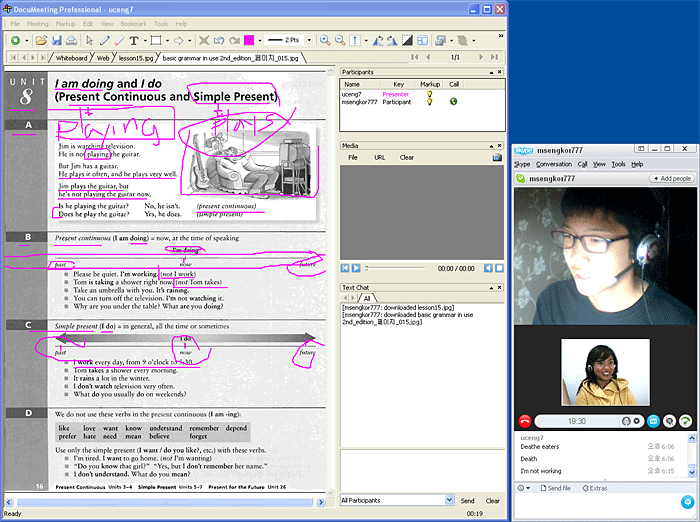
Task: Click the black-white invert toolbar icon
Action: [407, 40]
